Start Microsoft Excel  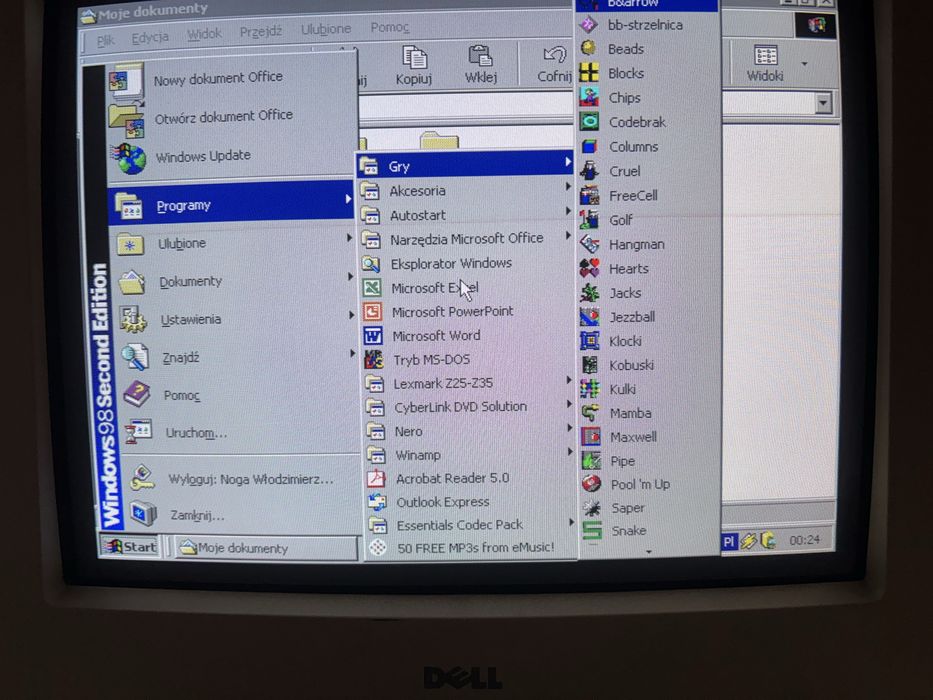467,288
